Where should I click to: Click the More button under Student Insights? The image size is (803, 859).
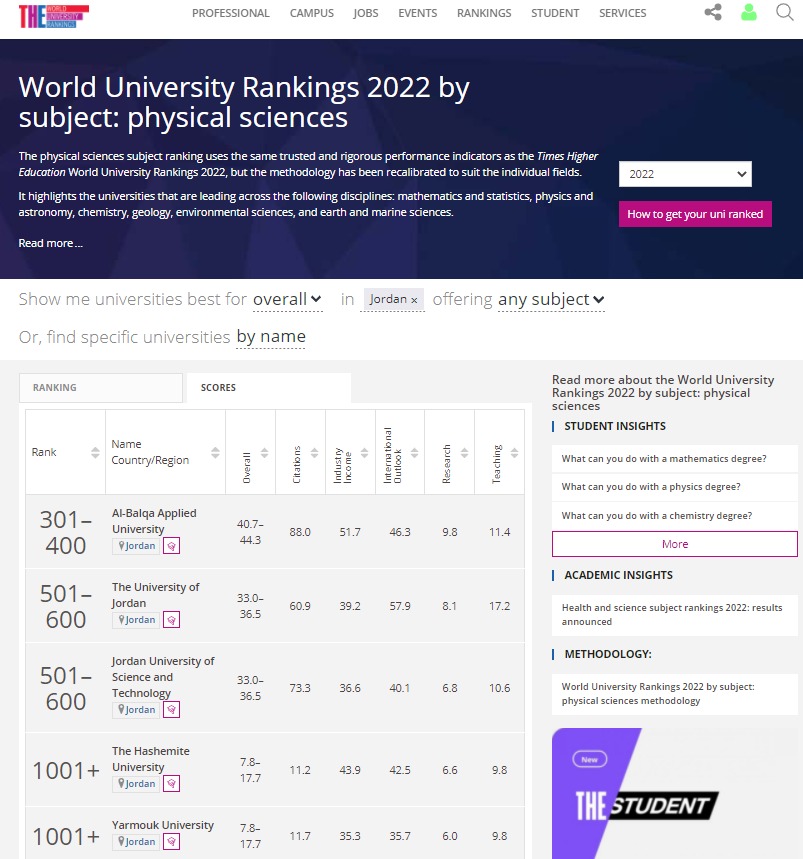[x=675, y=544]
